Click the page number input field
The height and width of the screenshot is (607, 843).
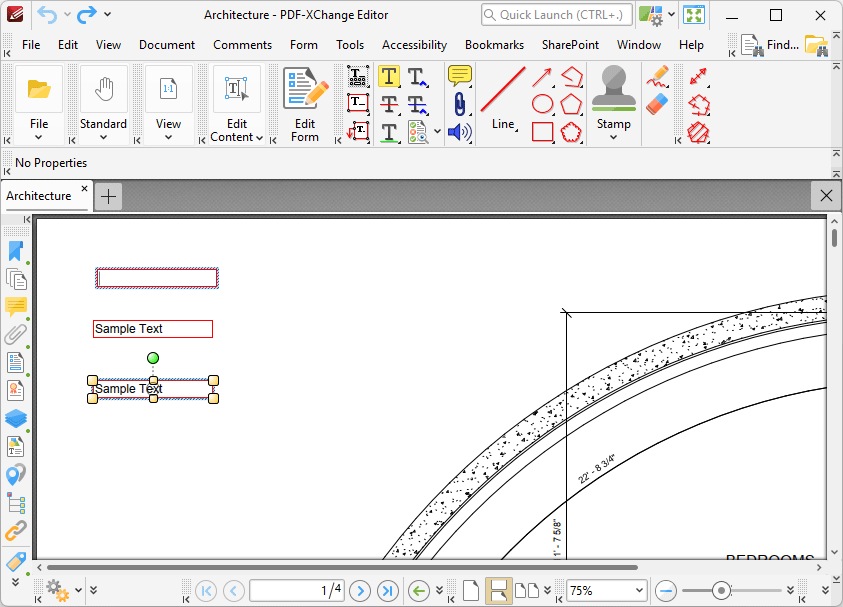[297, 591]
